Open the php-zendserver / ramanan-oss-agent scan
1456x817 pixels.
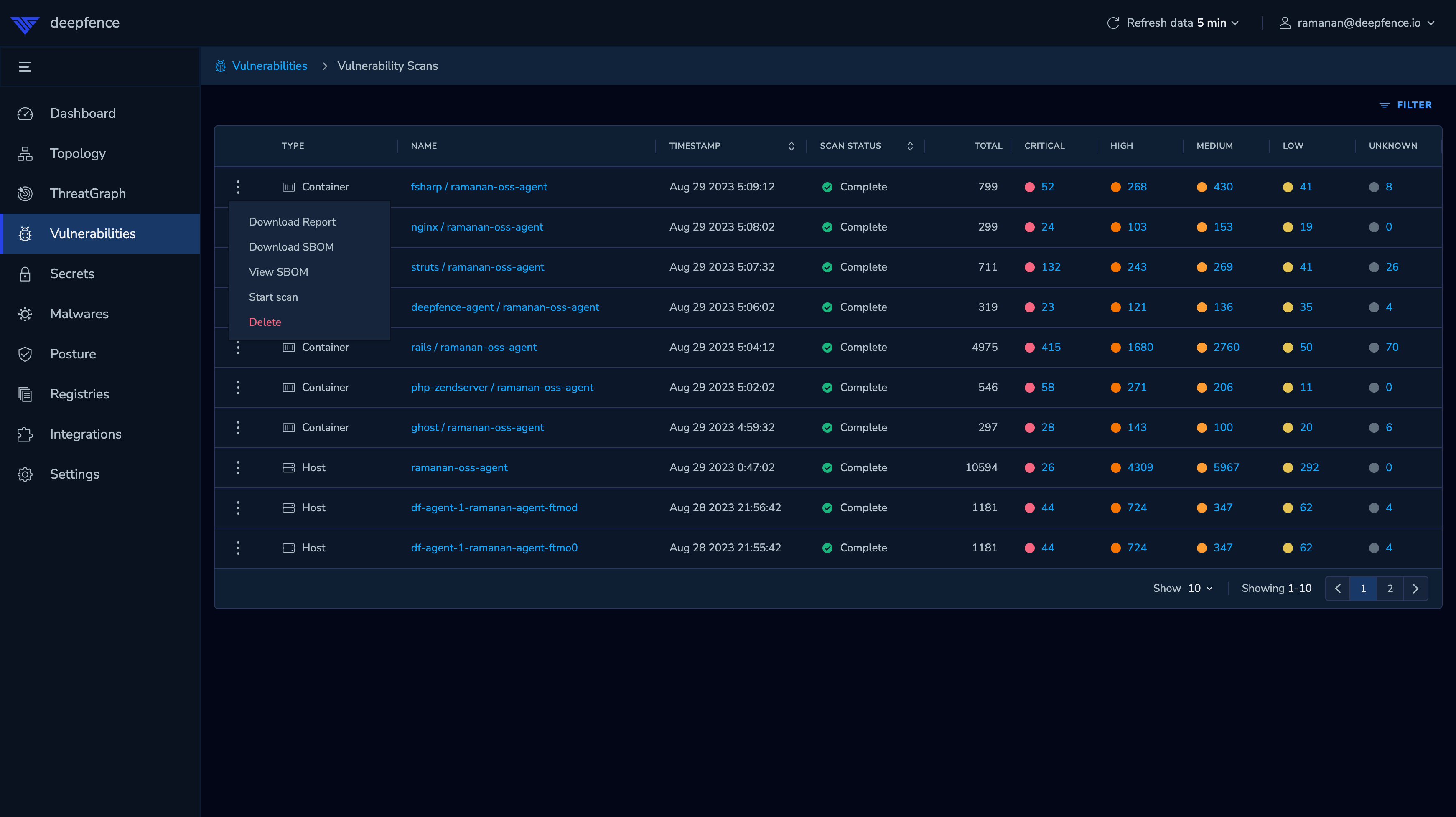tap(502, 388)
